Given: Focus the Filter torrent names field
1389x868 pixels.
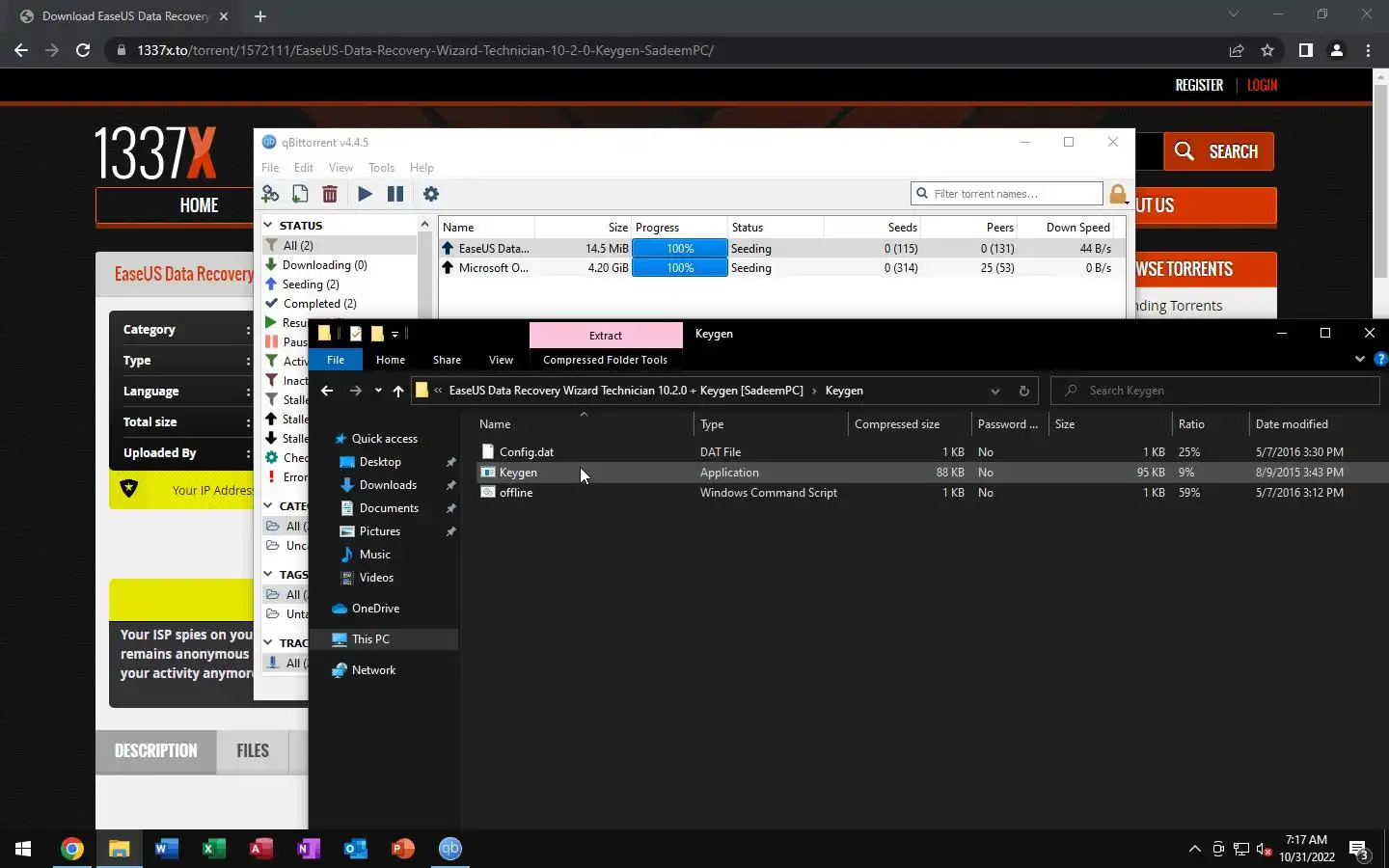Looking at the screenshot, I should [1006, 194].
